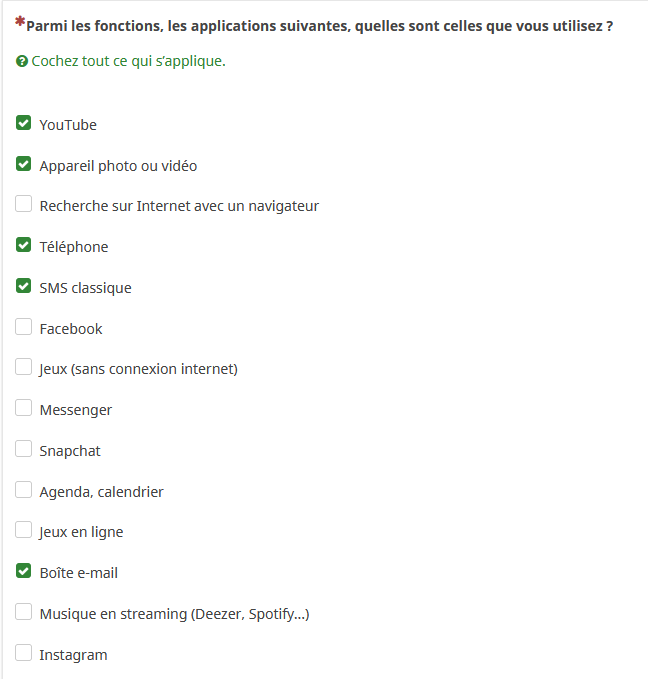The image size is (648, 679).
Task: Select the Instagram checkbox
Action: (x=24, y=653)
